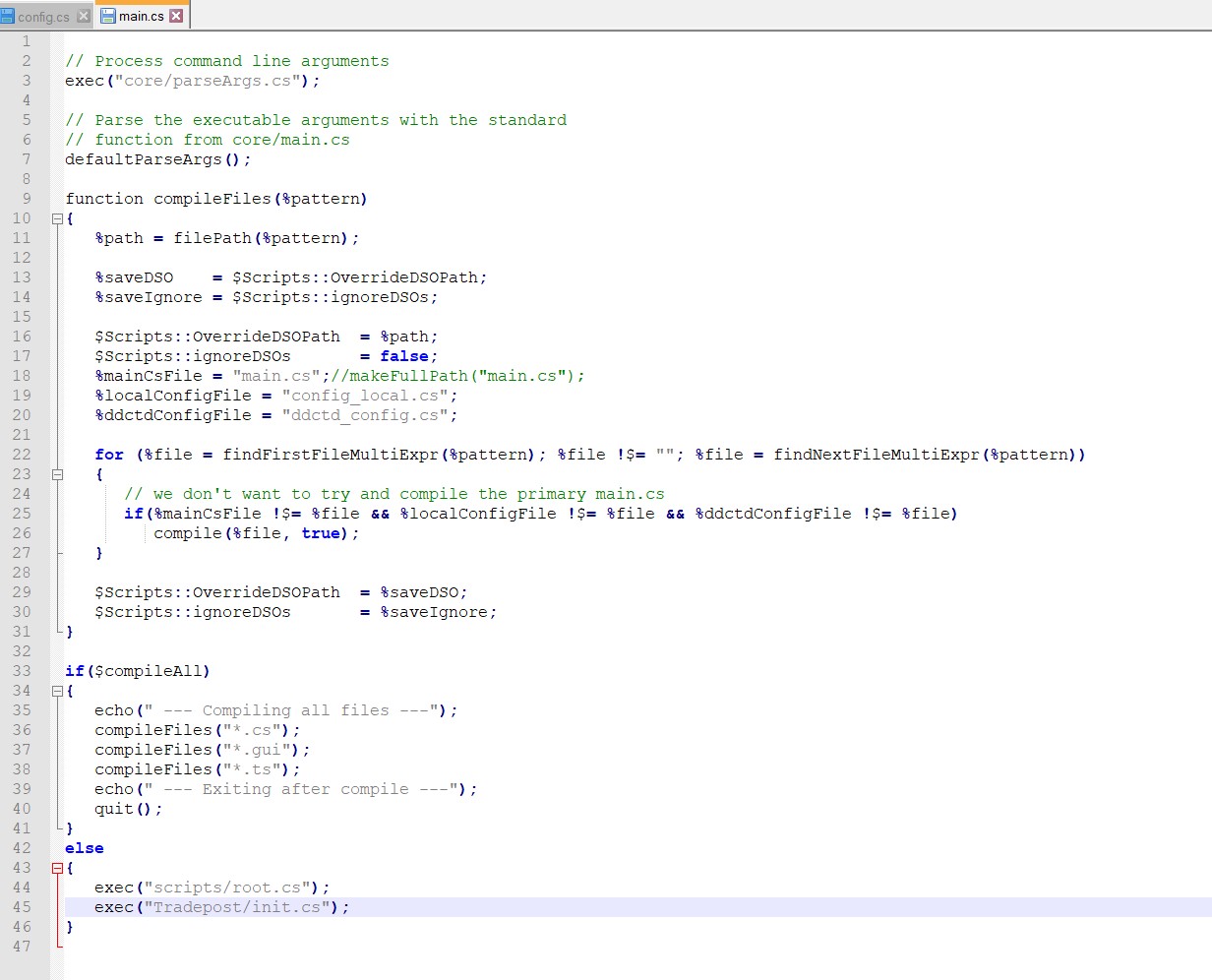The width and height of the screenshot is (1212, 980).
Task: Close the main.cs tab
Action: point(176,16)
